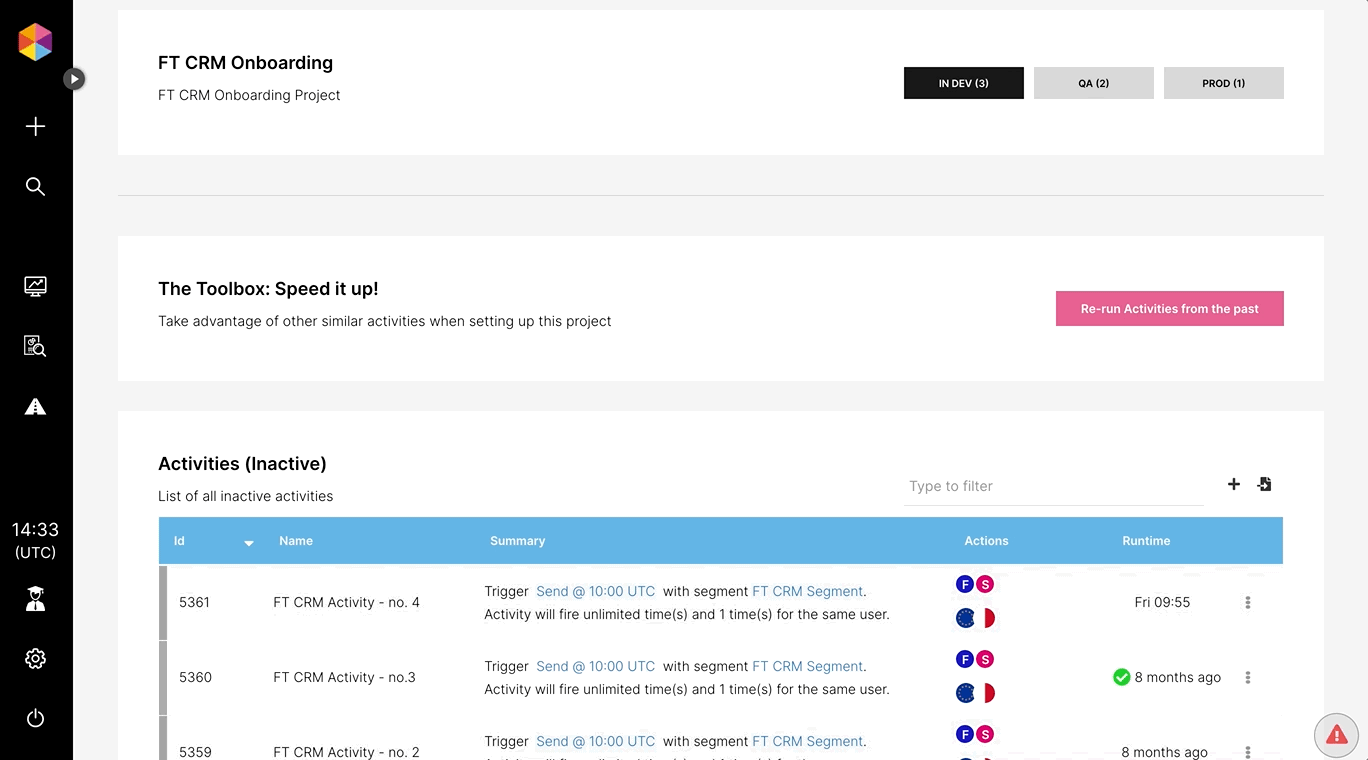
Task: Switch to the PROD (1) tab
Action: pyautogui.click(x=1223, y=83)
